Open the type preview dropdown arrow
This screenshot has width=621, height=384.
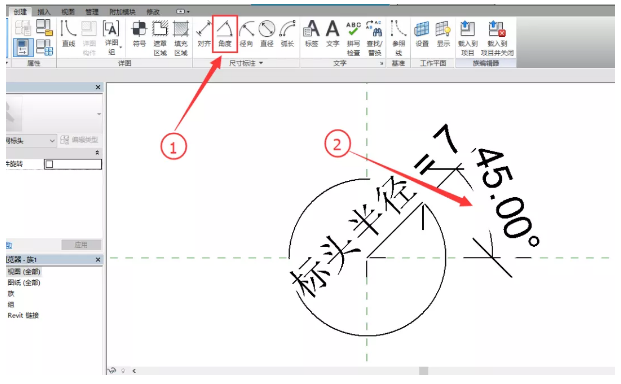pos(99,114)
